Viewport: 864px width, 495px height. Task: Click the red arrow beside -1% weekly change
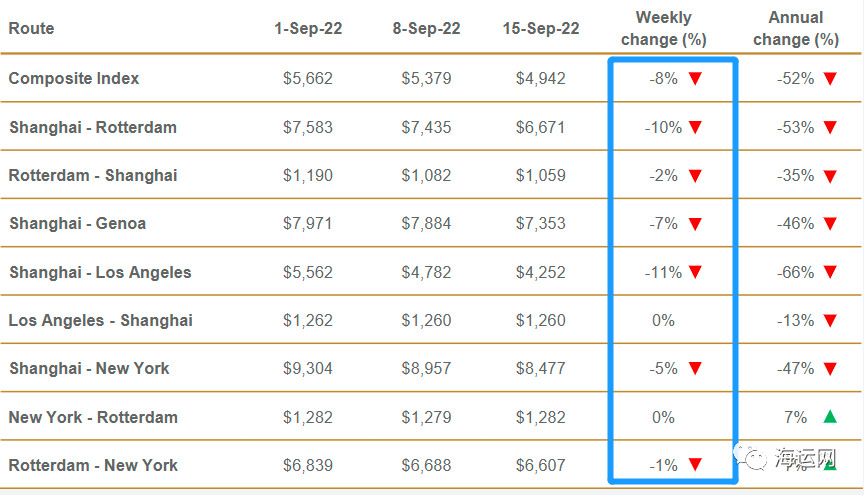click(x=696, y=465)
